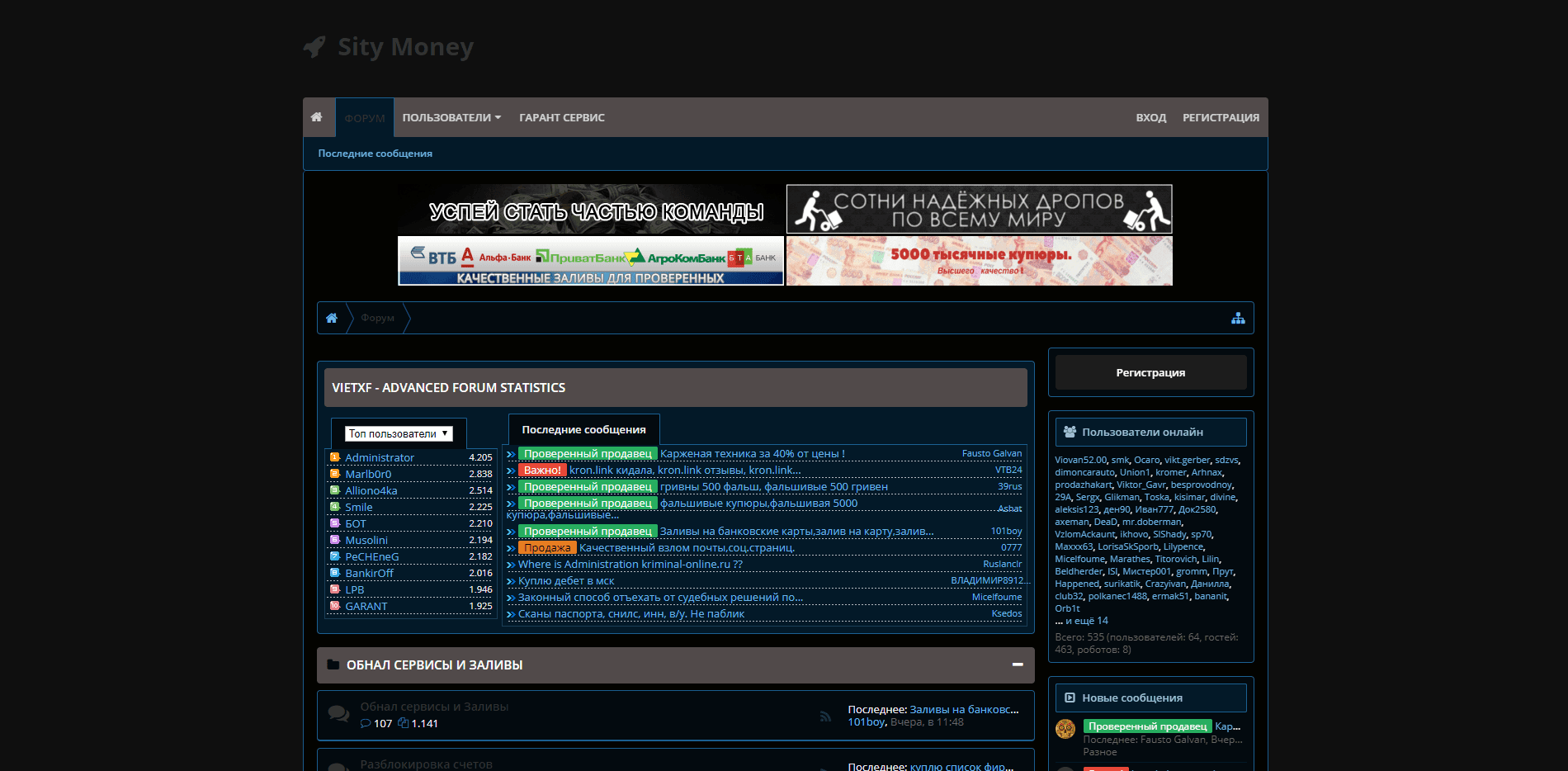
Task: Click the Последние сообщения sub-navigation link
Action: tap(375, 154)
